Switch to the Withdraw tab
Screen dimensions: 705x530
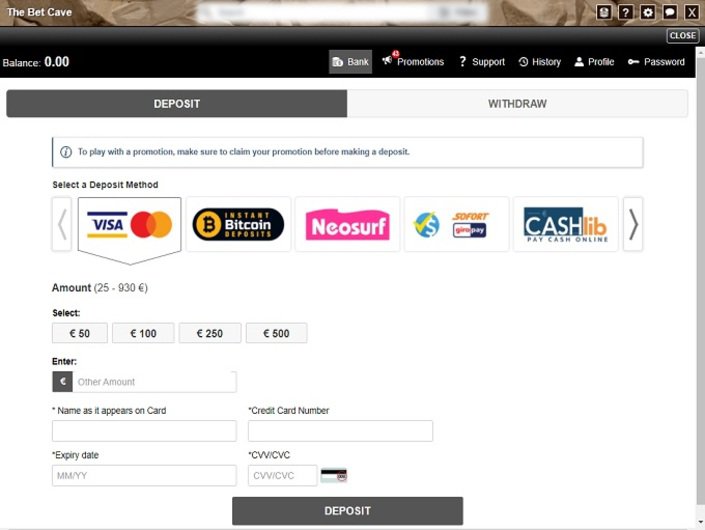point(517,104)
